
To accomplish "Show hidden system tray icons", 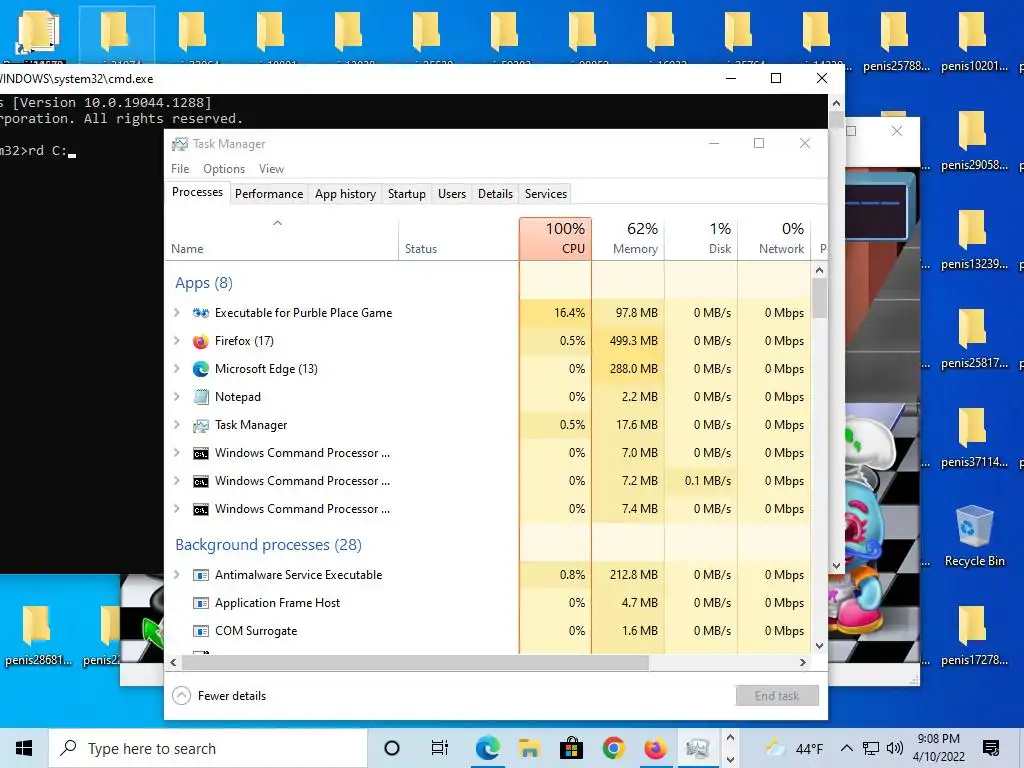I will [x=846, y=748].
